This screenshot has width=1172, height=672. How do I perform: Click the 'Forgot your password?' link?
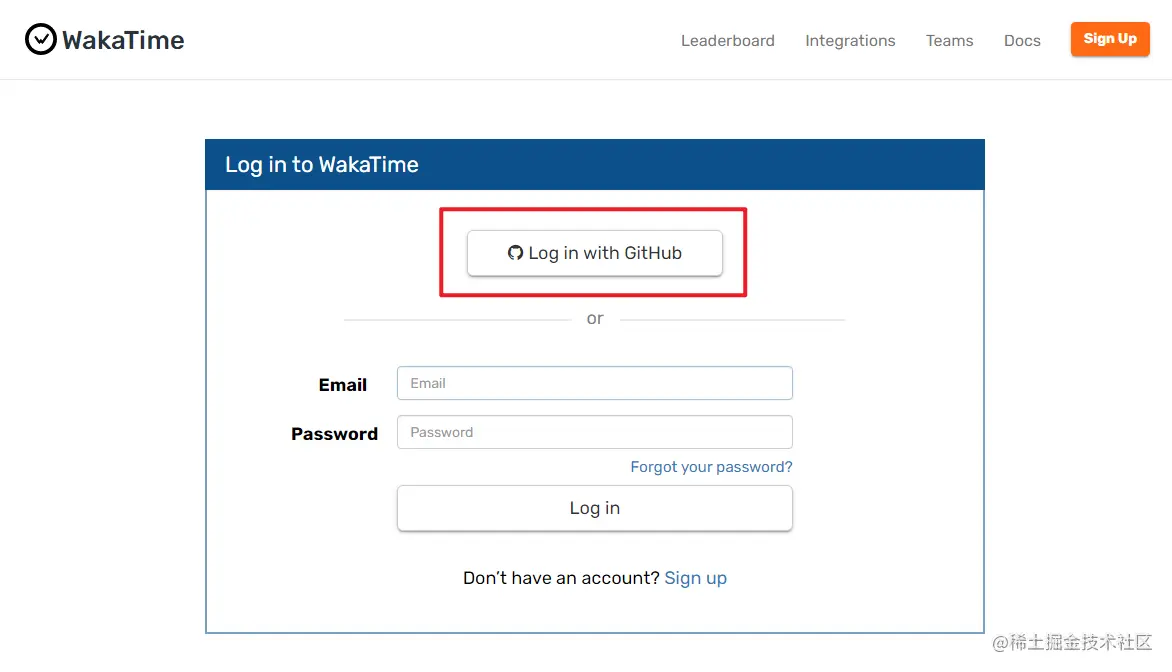(x=711, y=467)
